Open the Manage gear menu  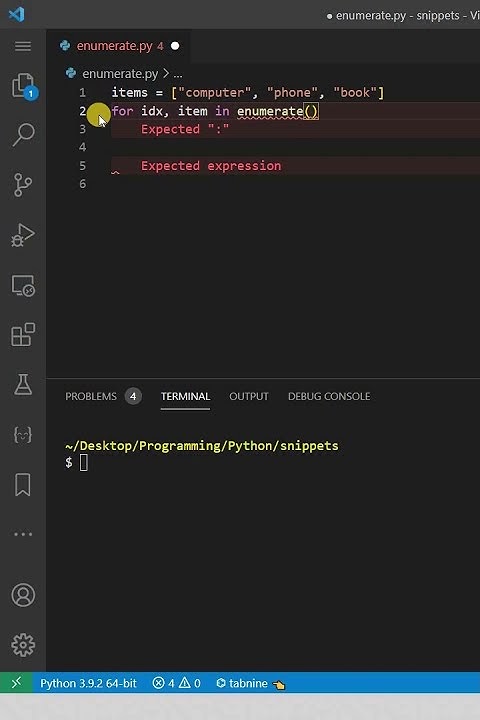click(x=23, y=645)
